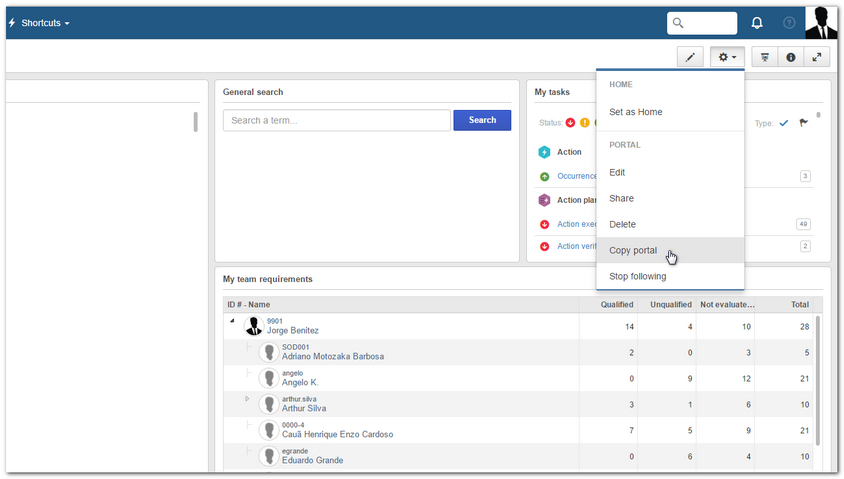Choose Stop following option

tap(670, 276)
